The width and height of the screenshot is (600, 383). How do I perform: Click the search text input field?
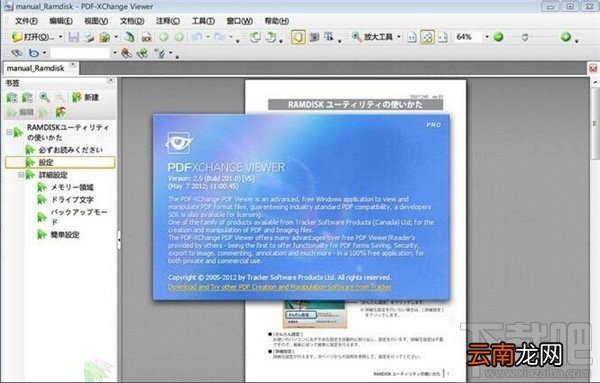point(80,53)
